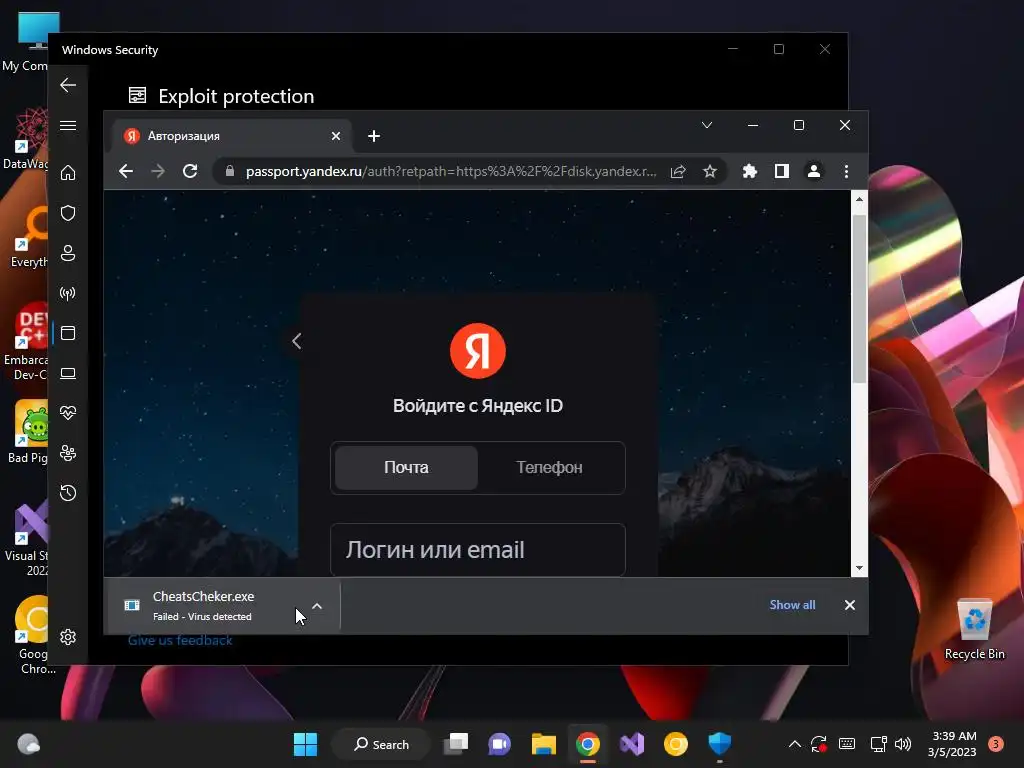1024x768 pixels.
Task: Open Firewall & network protection icon
Action: coord(68,293)
